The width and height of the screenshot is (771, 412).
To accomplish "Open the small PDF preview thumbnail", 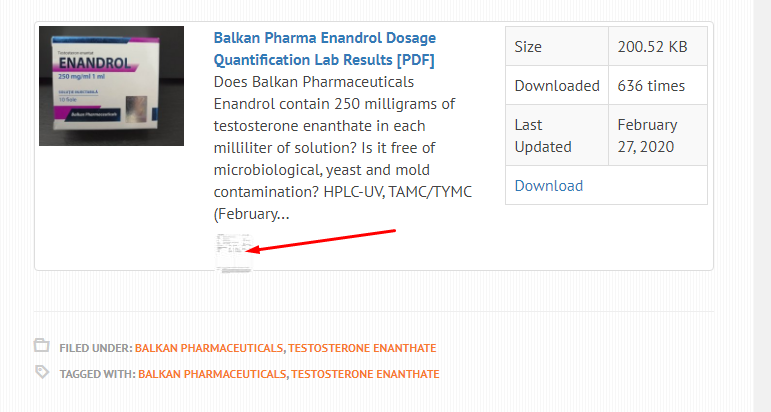I will click(231, 253).
